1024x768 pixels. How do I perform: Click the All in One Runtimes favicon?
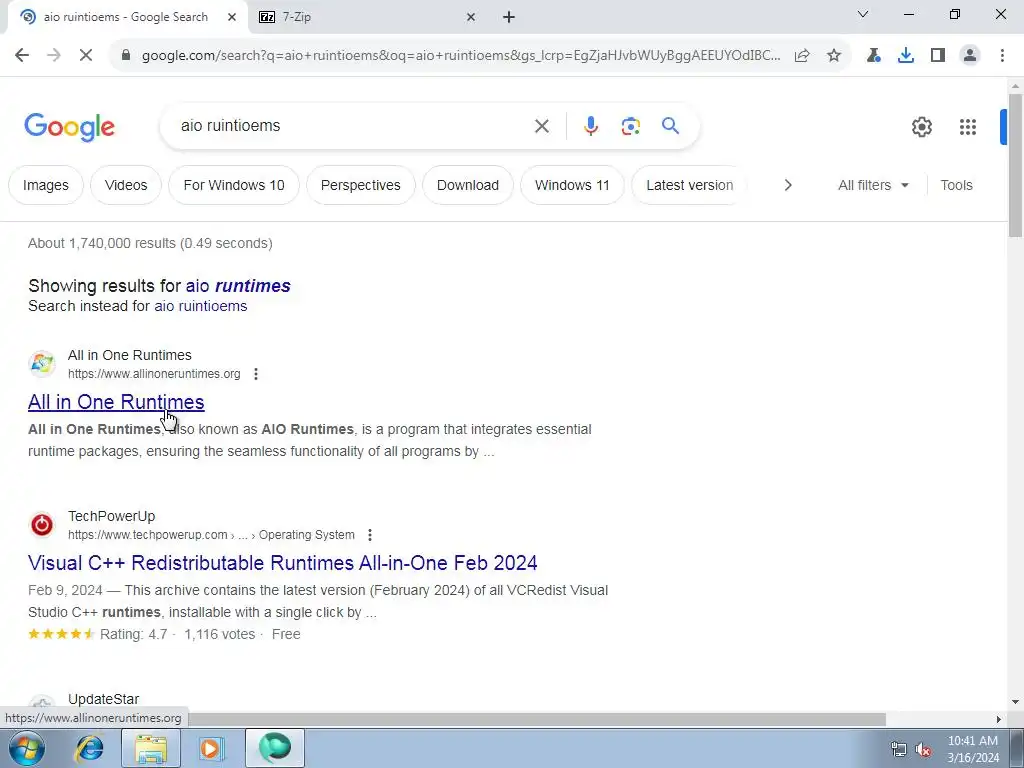pyautogui.click(x=42, y=364)
